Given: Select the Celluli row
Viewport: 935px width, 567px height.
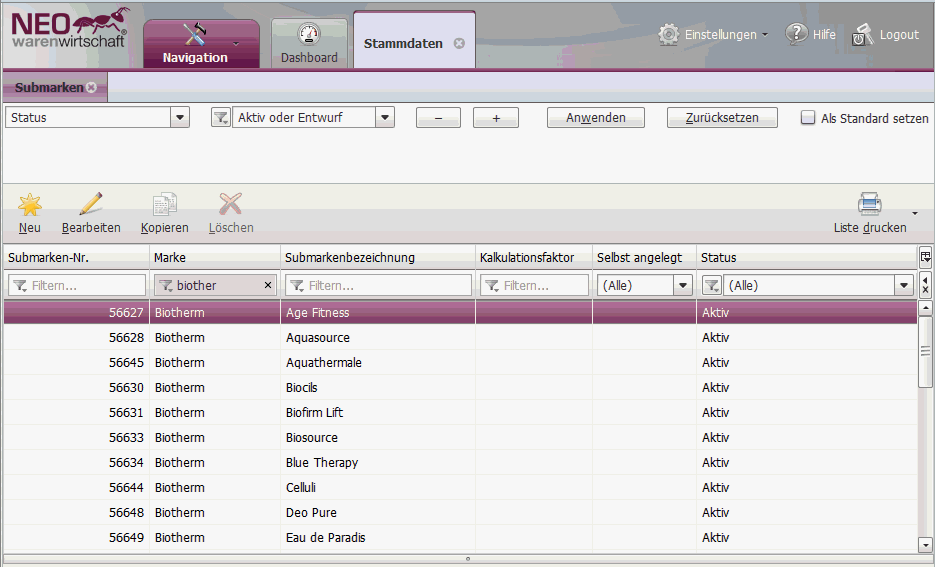Looking at the screenshot, I should [460, 488].
